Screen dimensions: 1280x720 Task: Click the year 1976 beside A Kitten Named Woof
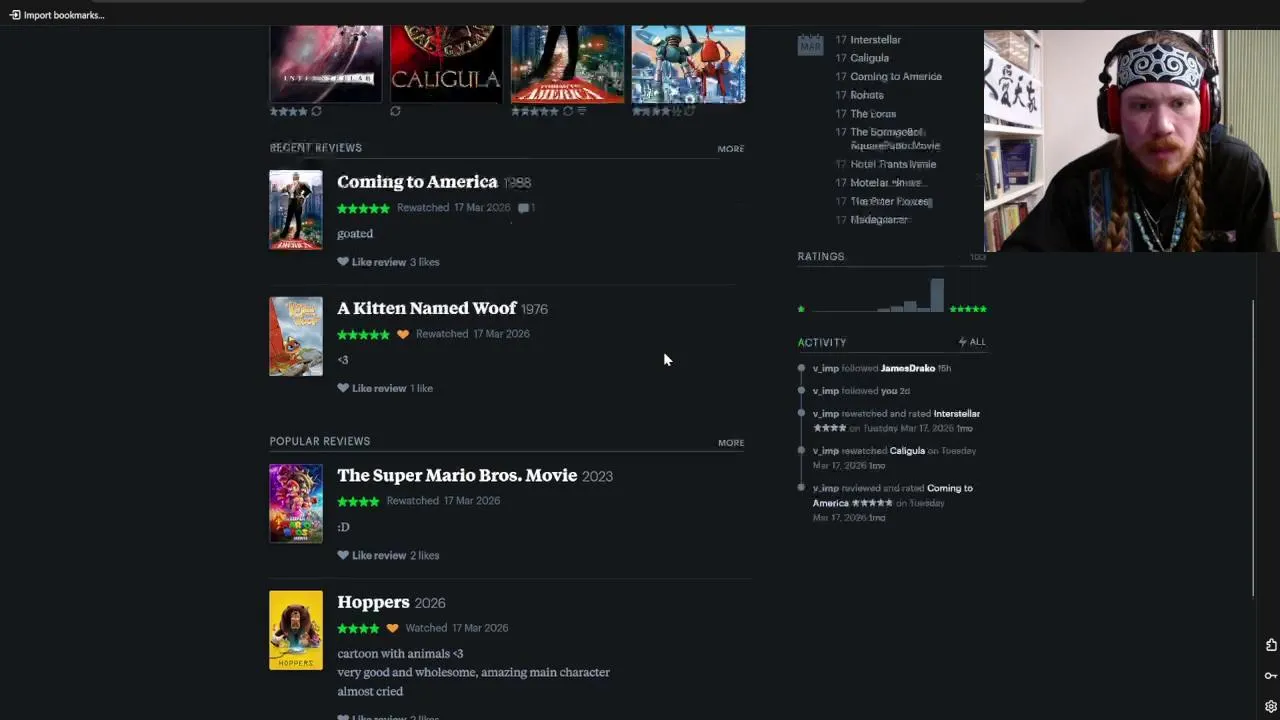click(x=534, y=309)
